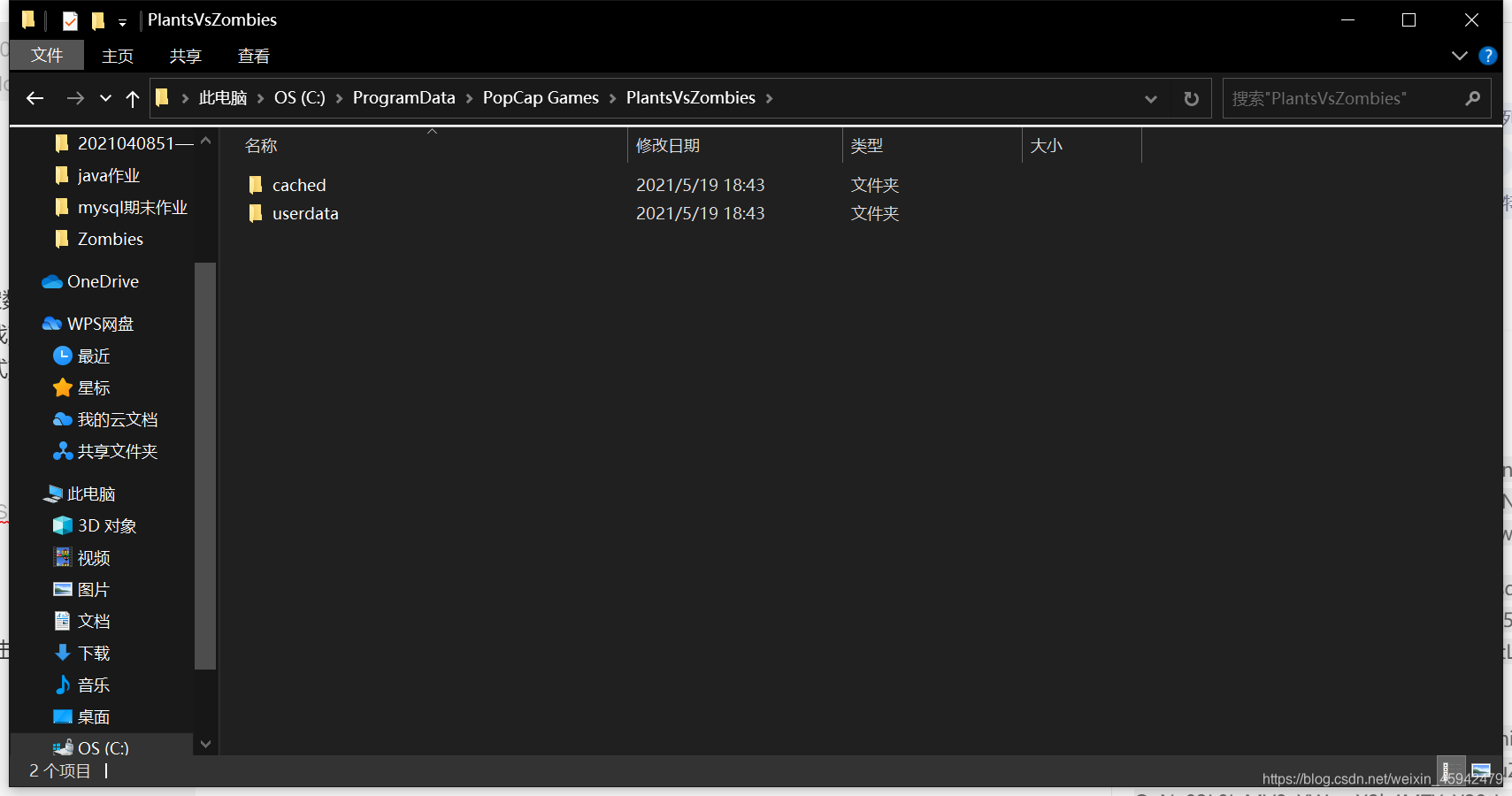Switch to the 查看 ribbon tab
The height and width of the screenshot is (796, 1512).
coord(254,56)
